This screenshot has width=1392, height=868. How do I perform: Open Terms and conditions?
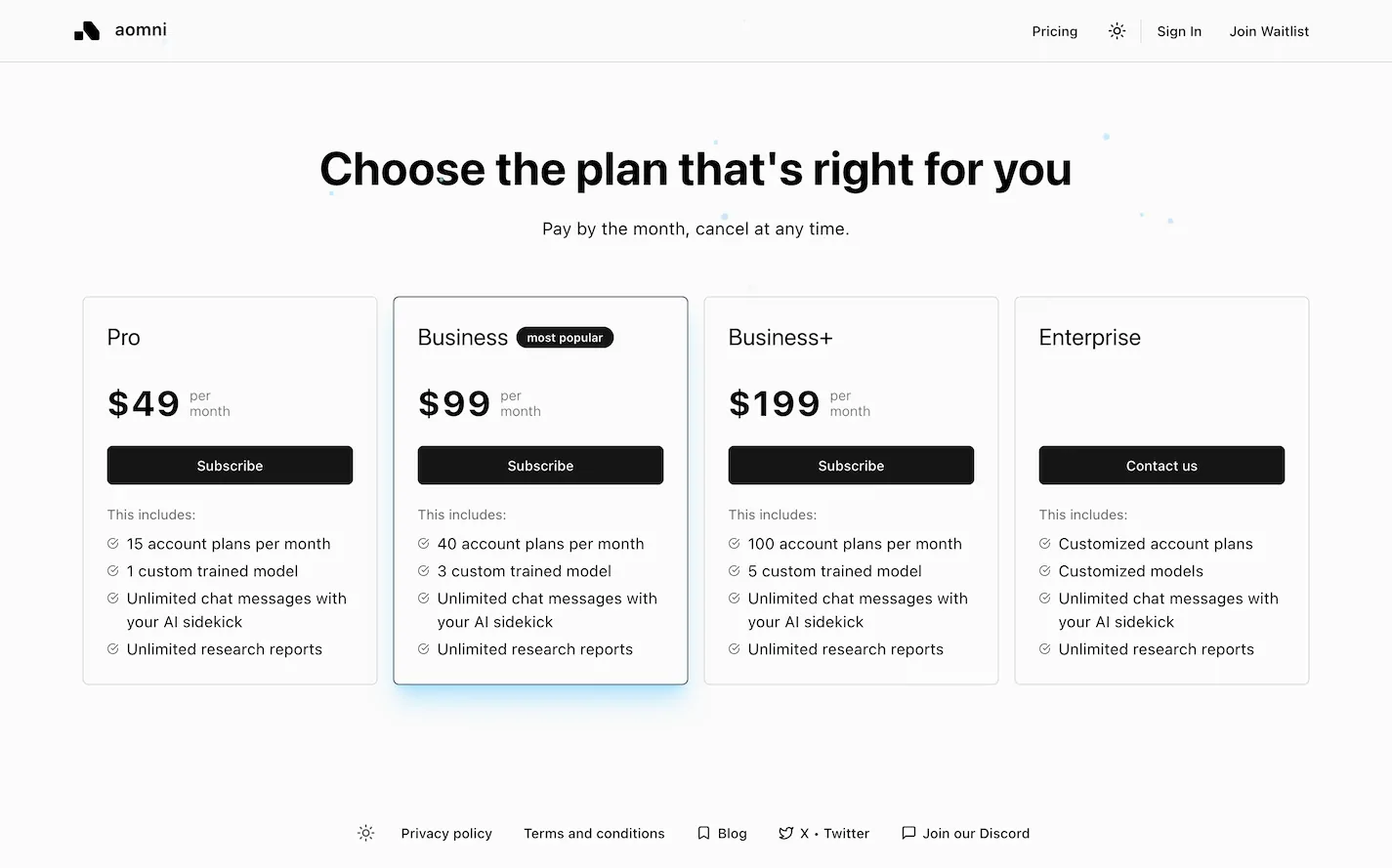coord(594,833)
